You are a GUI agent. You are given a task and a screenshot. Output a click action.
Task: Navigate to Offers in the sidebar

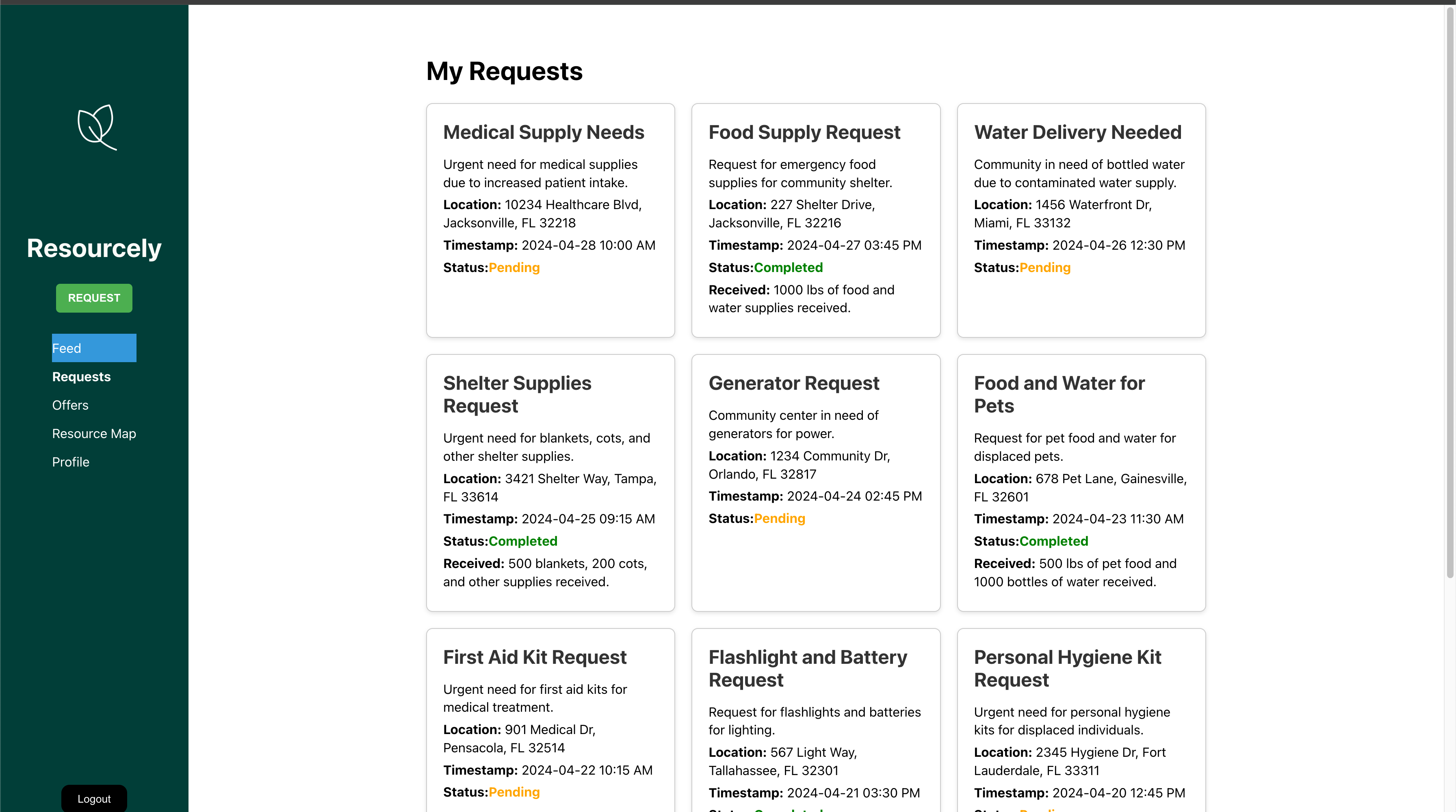(70, 405)
